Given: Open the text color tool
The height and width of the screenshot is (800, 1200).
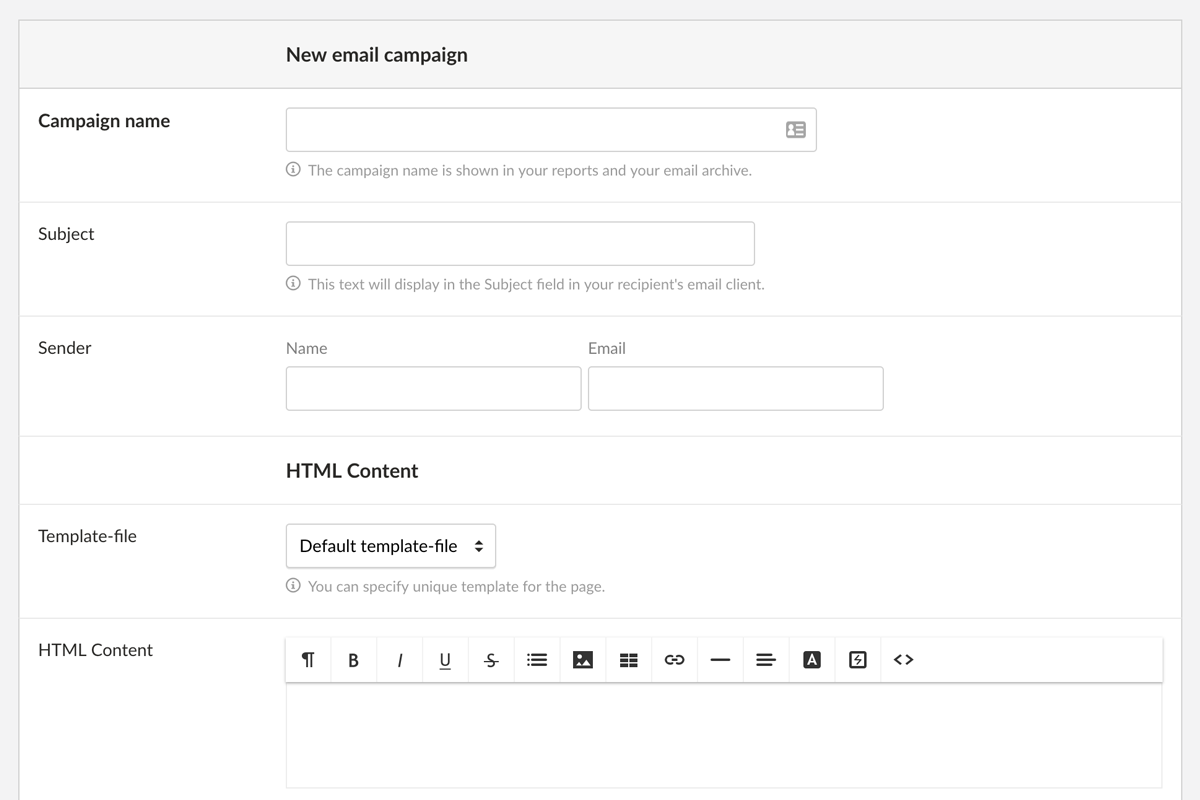Looking at the screenshot, I should (812, 660).
